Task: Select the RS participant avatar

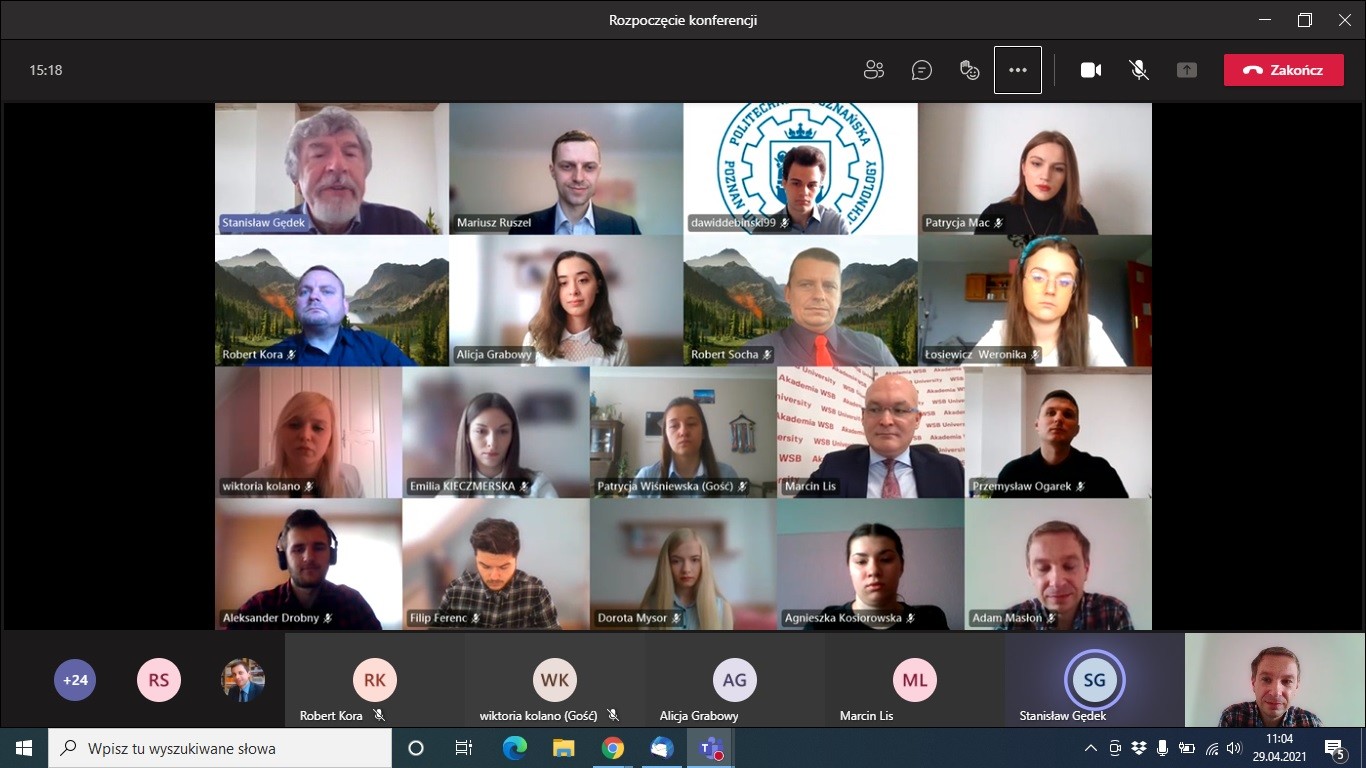Action: tap(159, 680)
